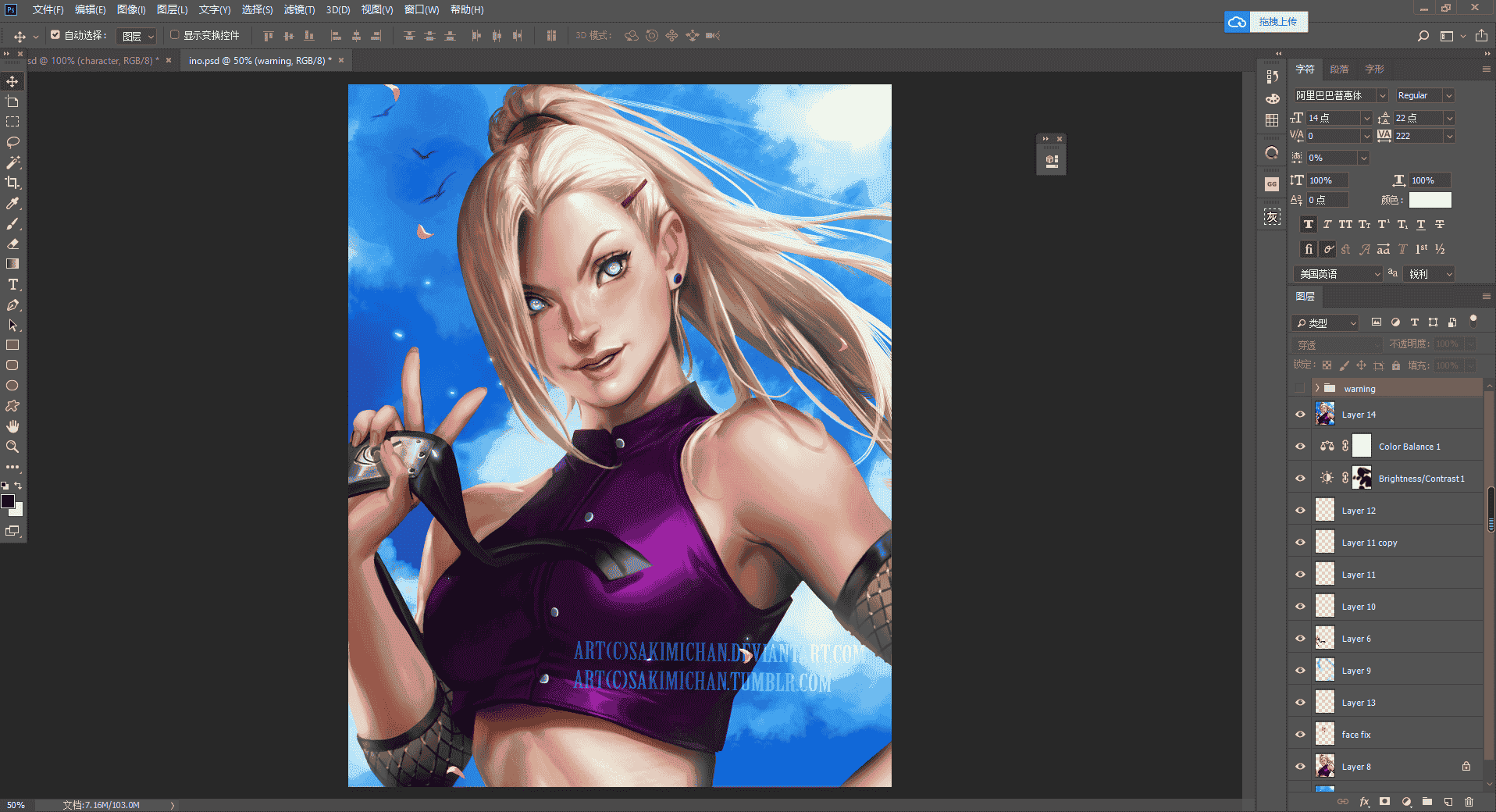Toggle visibility of Layer 12
1496x812 pixels.
pyautogui.click(x=1300, y=511)
